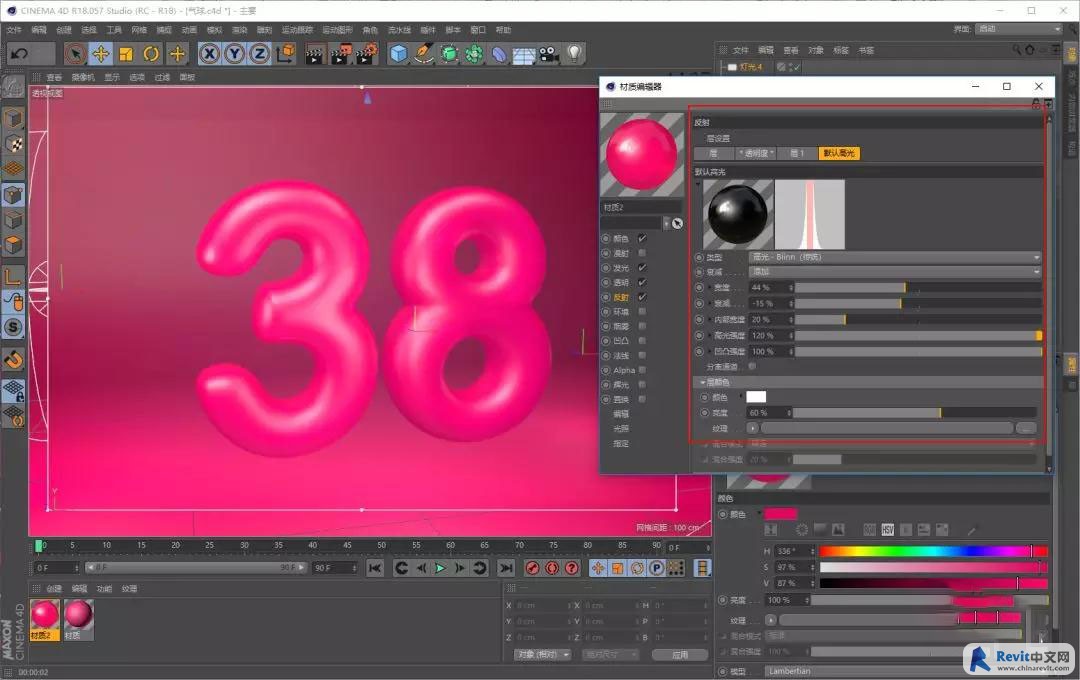Add a camera object
This screenshot has width=1080, height=680.
click(x=549, y=53)
